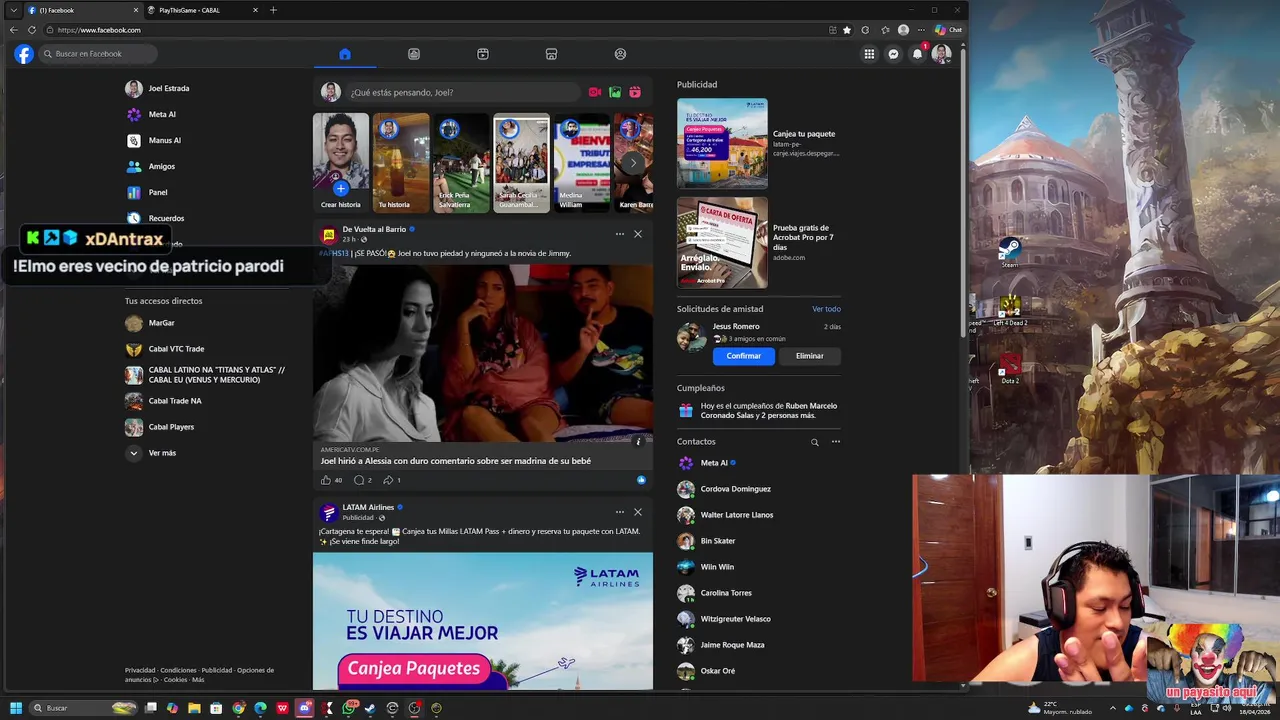Open account profile menu picture

(x=941, y=54)
